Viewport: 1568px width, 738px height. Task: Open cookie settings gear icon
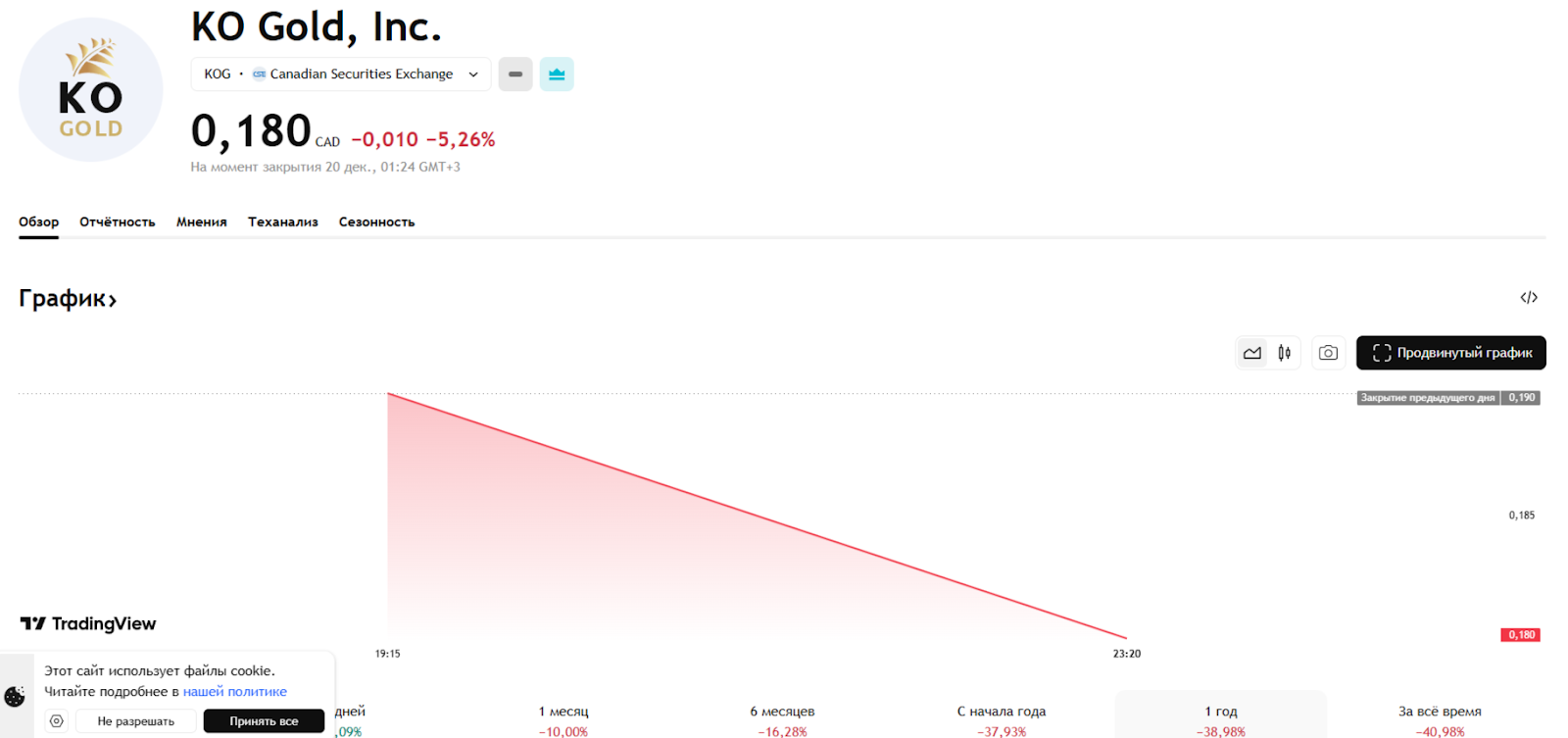[57, 721]
